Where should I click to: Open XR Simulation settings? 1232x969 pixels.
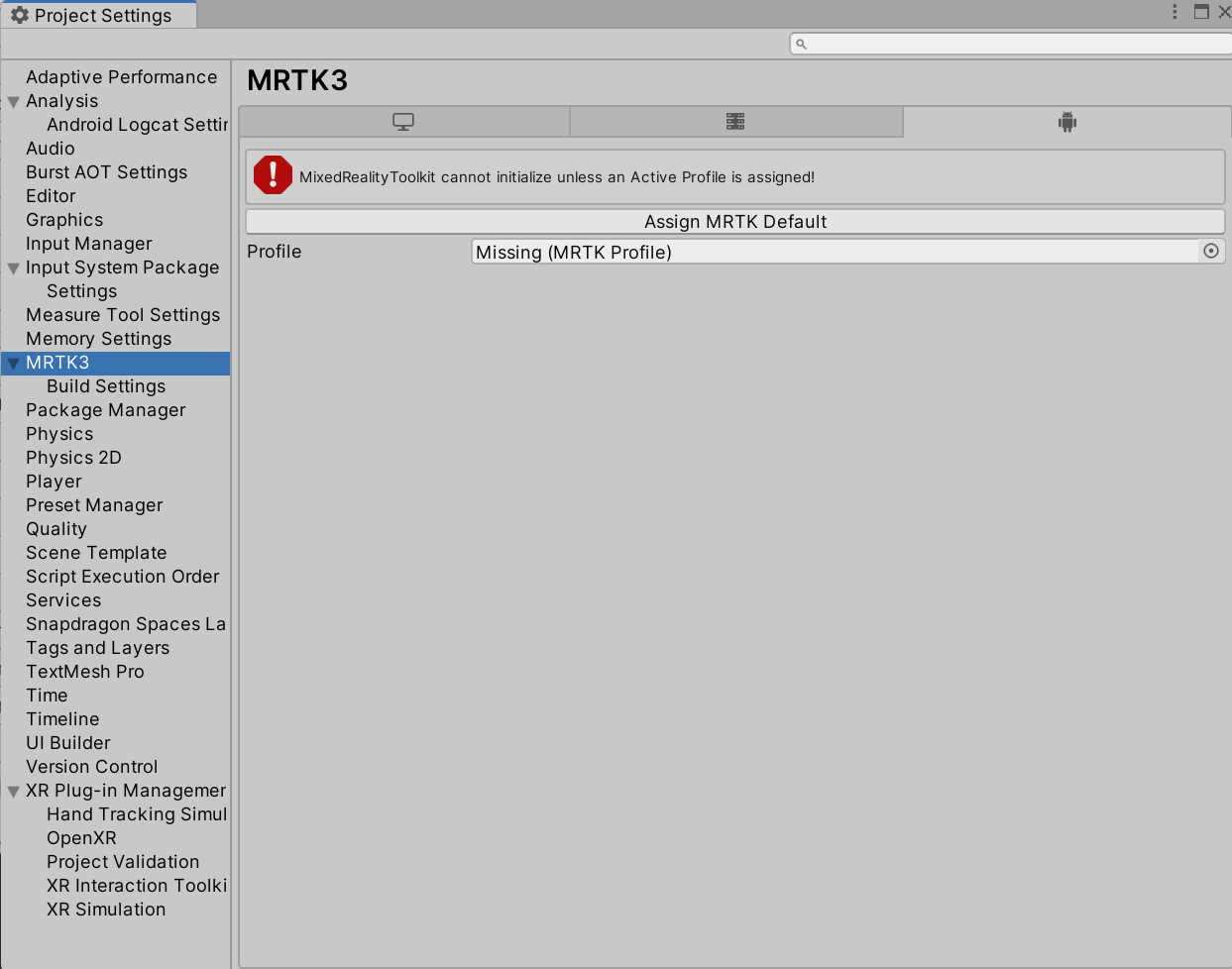106,910
